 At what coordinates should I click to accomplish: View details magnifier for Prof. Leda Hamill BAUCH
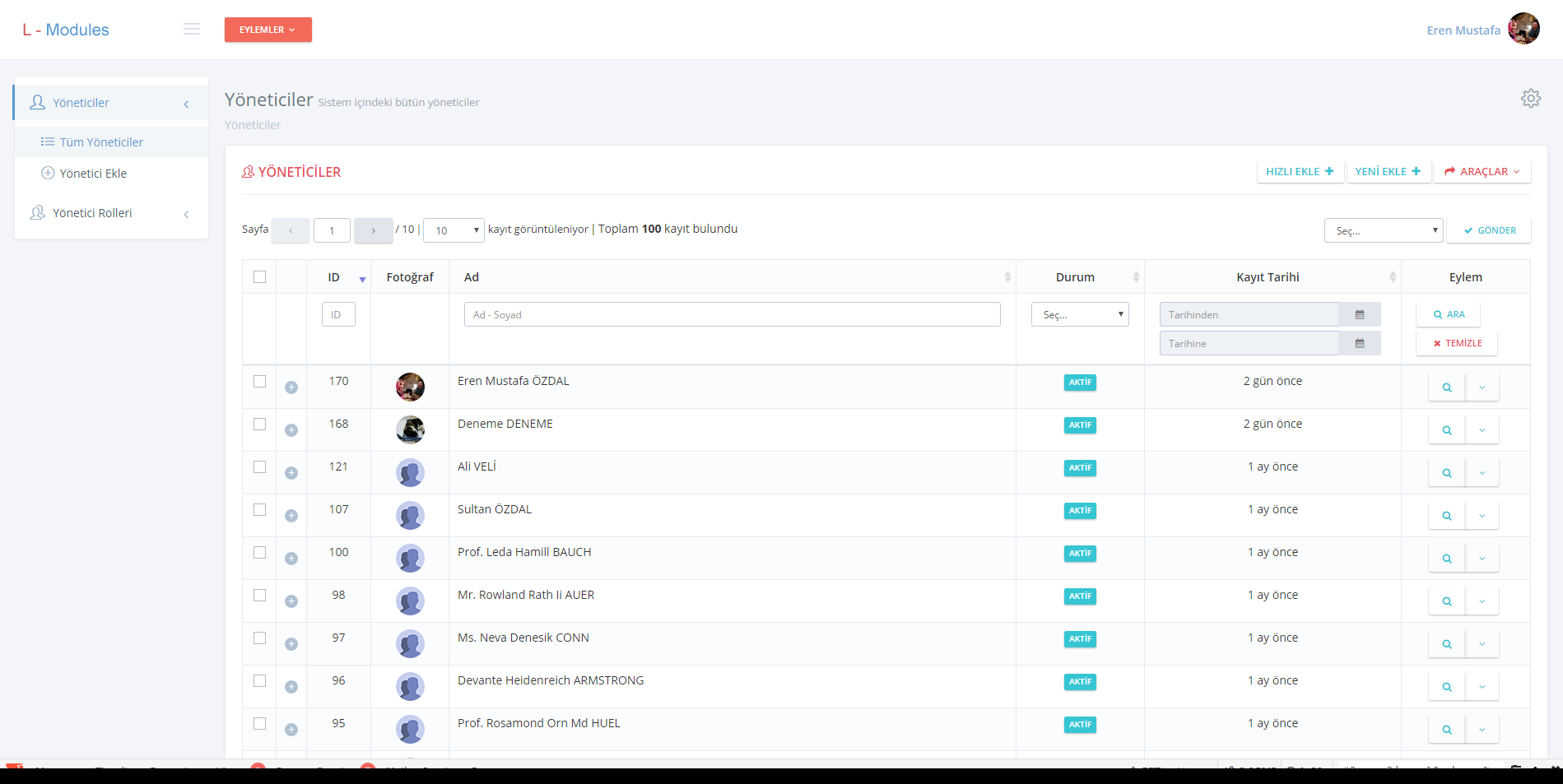(1447, 559)
